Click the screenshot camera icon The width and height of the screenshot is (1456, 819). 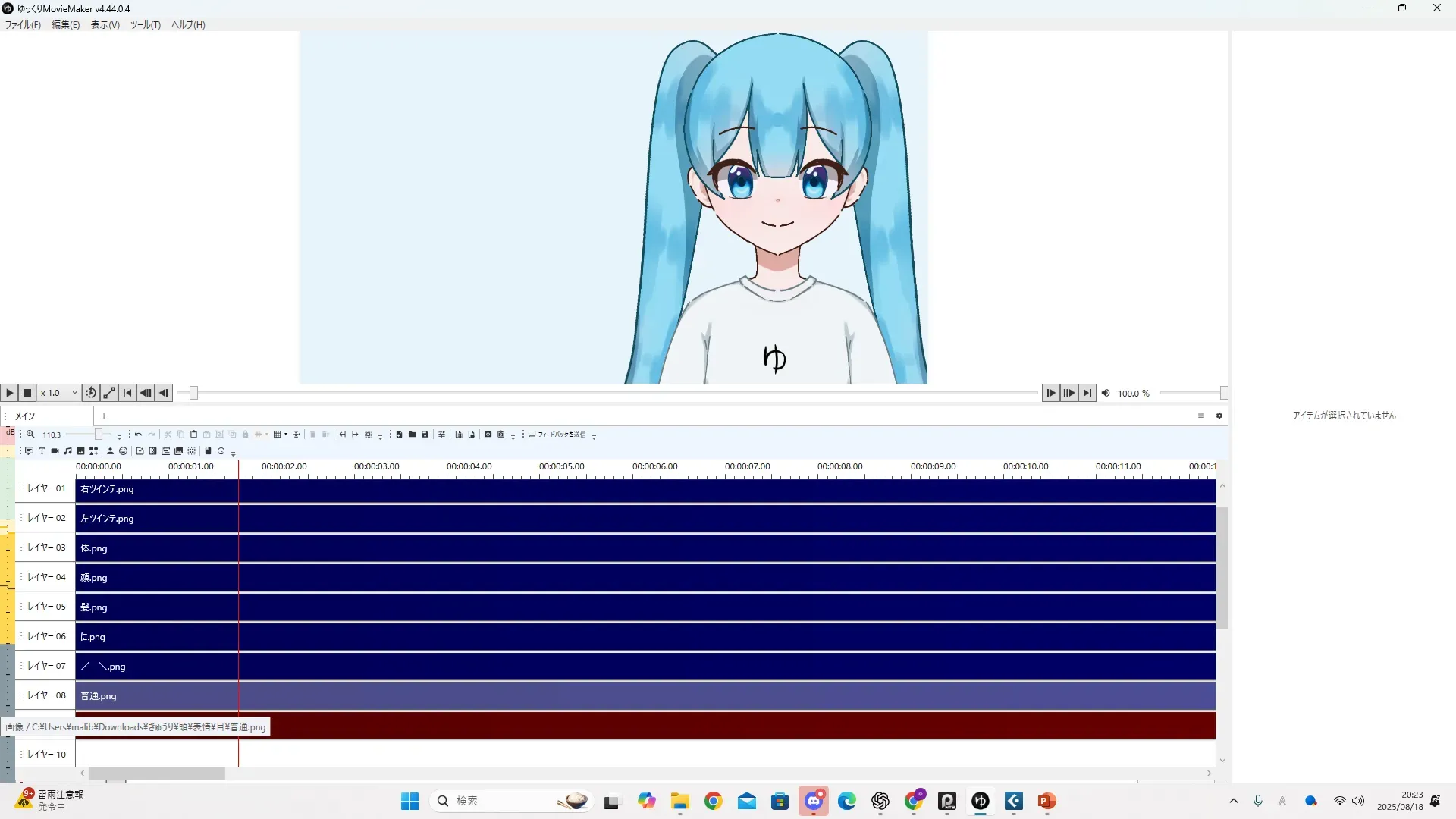(488, 435)
